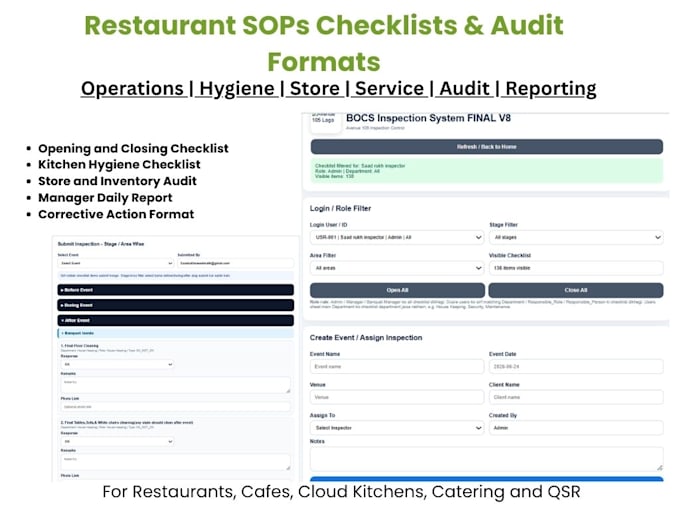The height and width of the screenshot is (510, 680).
Task: Click the Visible Checklist field
Action: 576,268
